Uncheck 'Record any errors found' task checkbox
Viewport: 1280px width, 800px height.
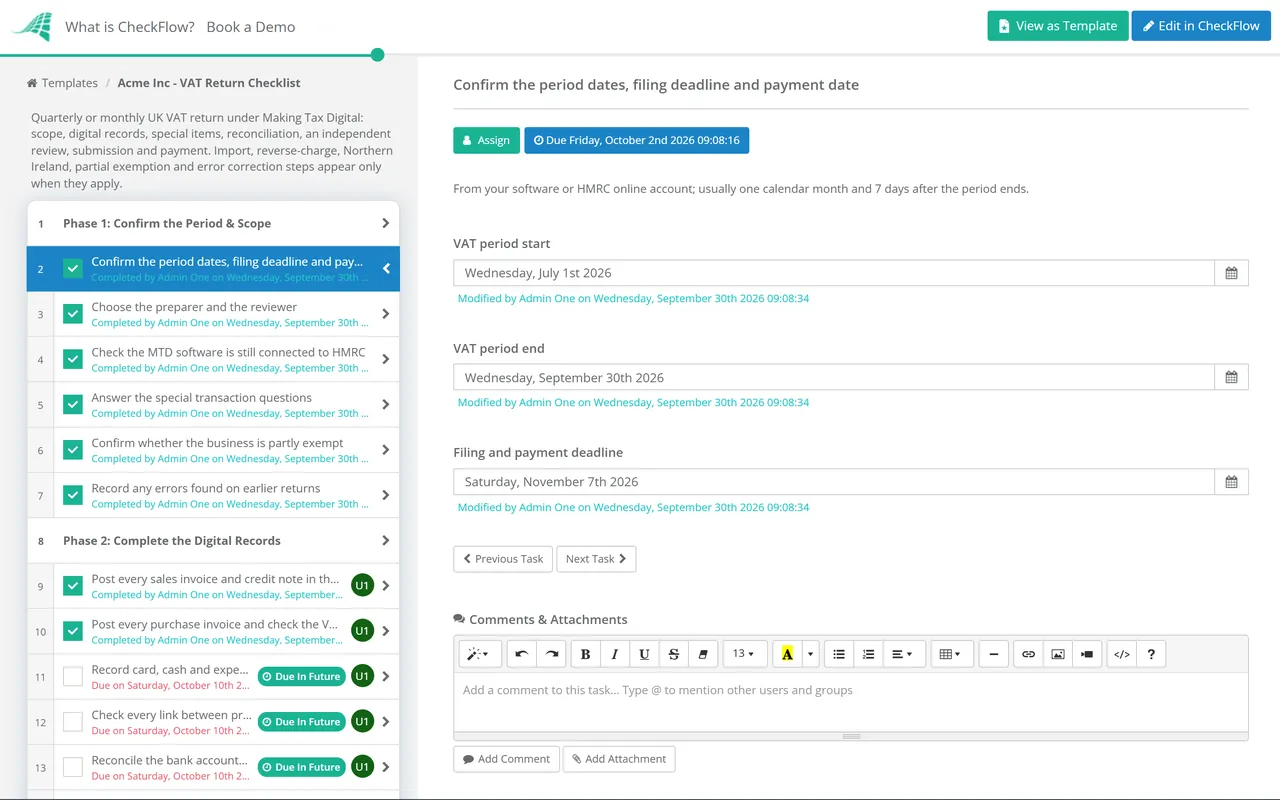(x=73, y=495)
